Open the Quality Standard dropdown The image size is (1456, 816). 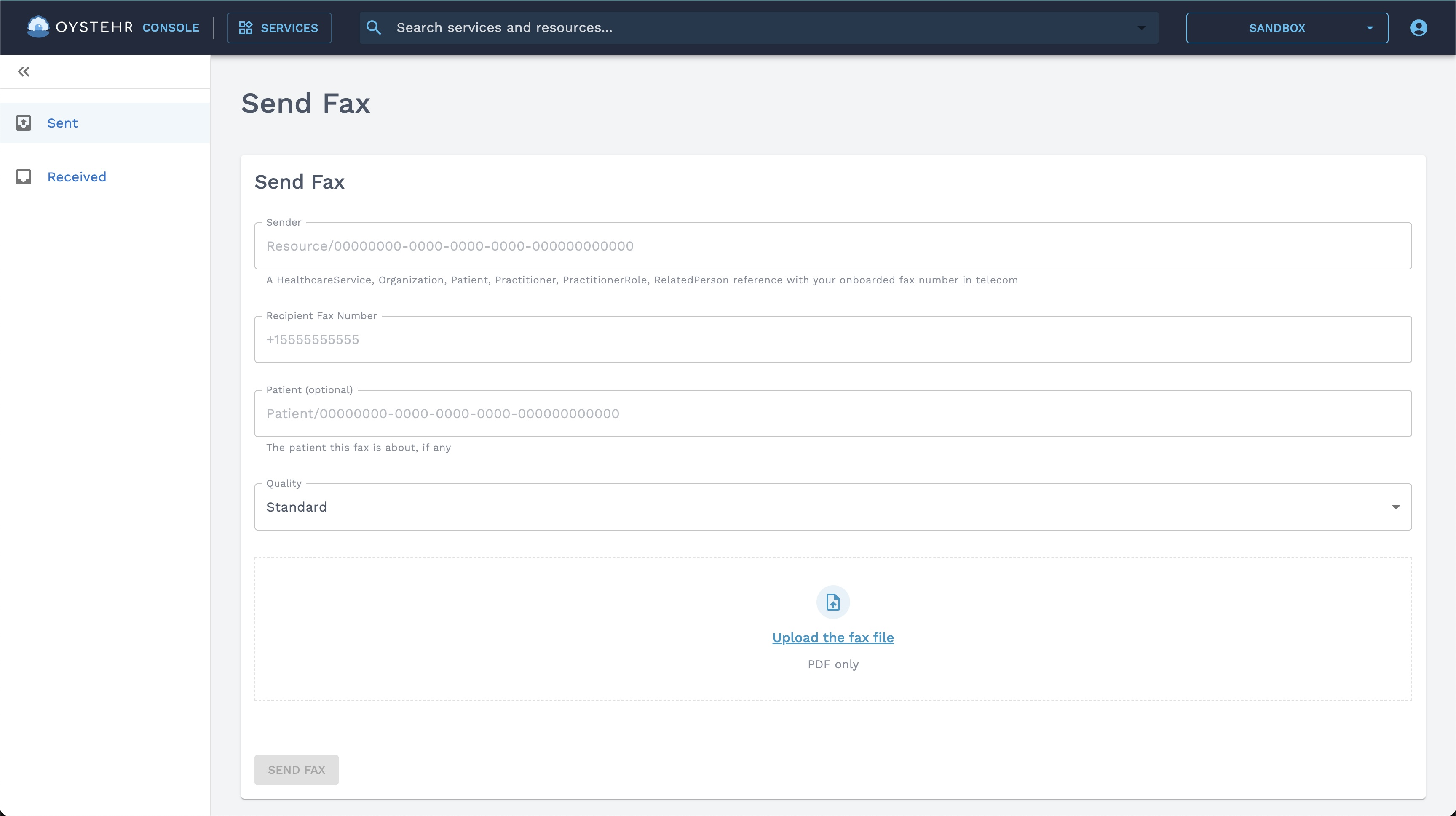(833, 507)
